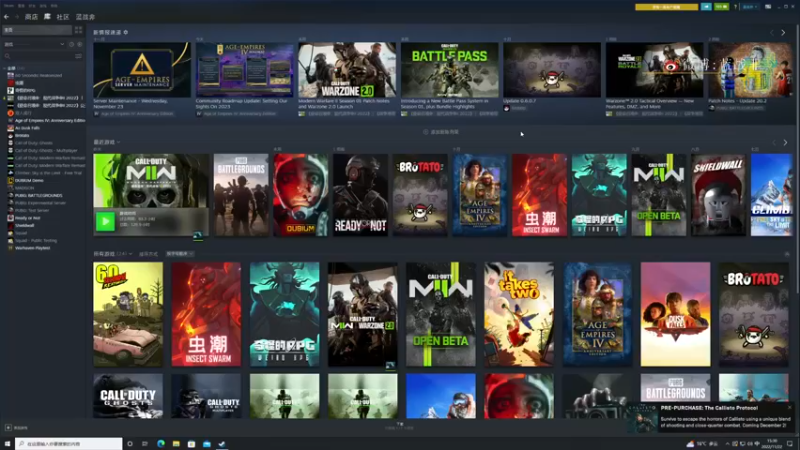The width and height of the screenshot is (800, 450).
Task: Switch to the 库 library tab
Action: pyautogui.click(x=47, y=17)
